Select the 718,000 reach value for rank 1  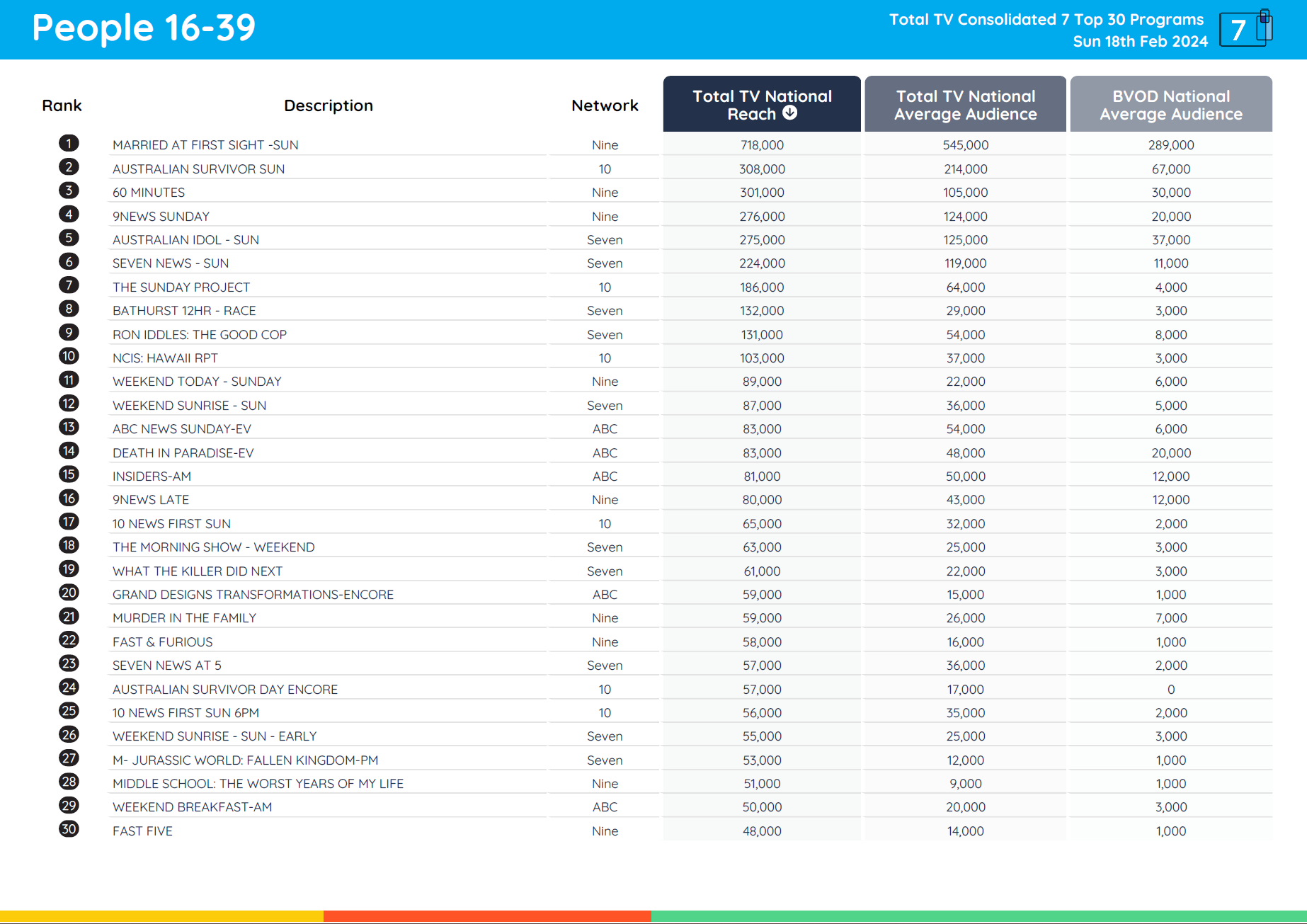pos(761,144)
